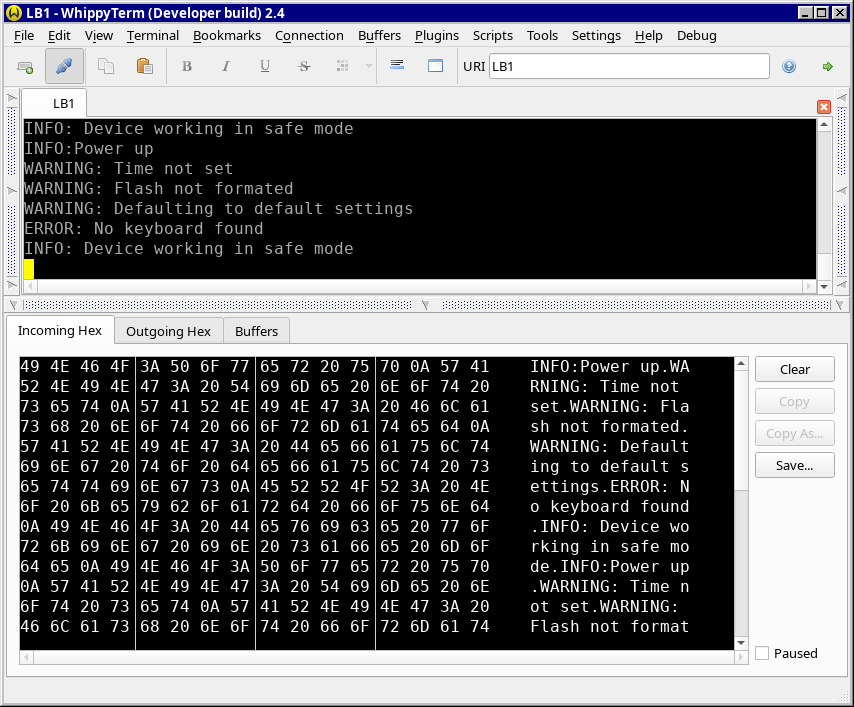Click the Save... button
The image size is (854, 707).
coord(795,466)
